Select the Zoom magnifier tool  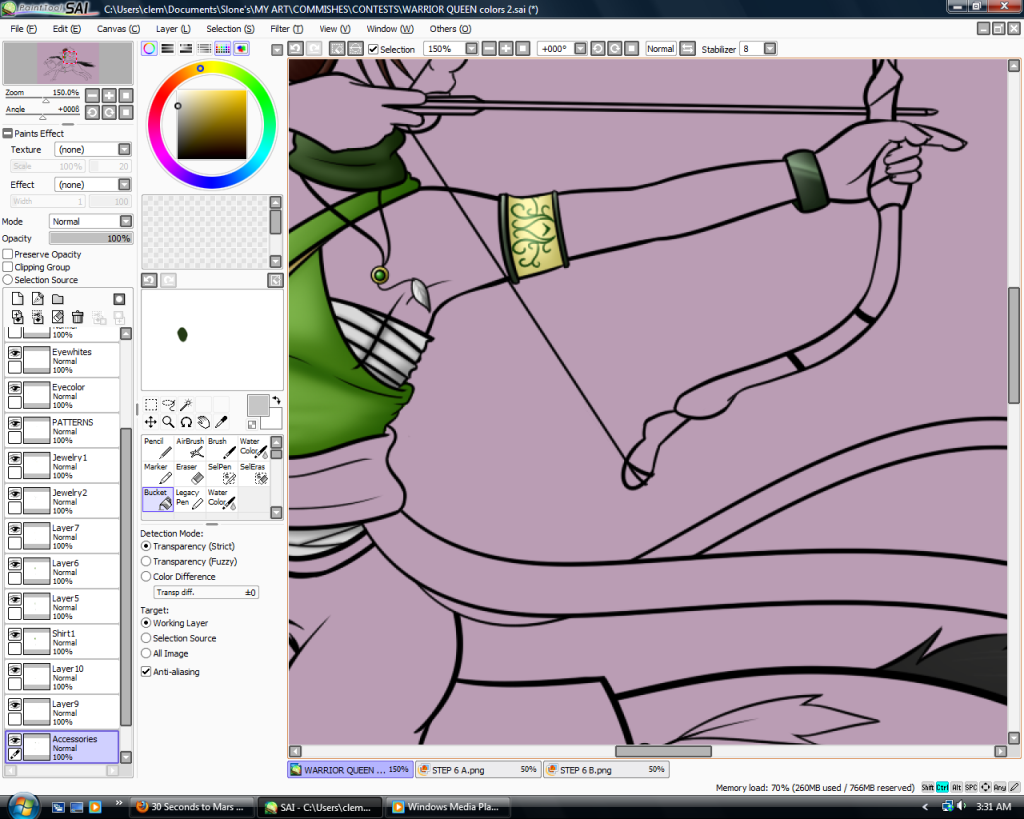[168, 423]
